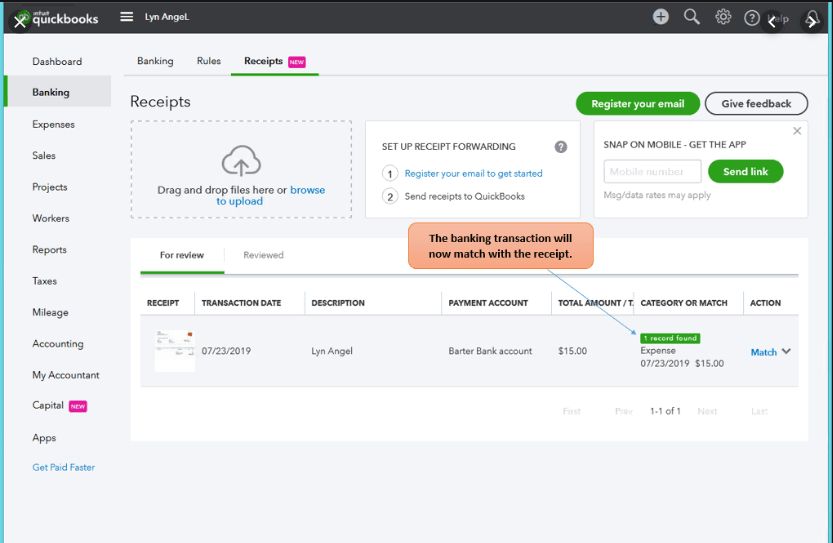Open Projects in the sidebar
Viewport: 833px width, 543px height.
pos(49,187)
